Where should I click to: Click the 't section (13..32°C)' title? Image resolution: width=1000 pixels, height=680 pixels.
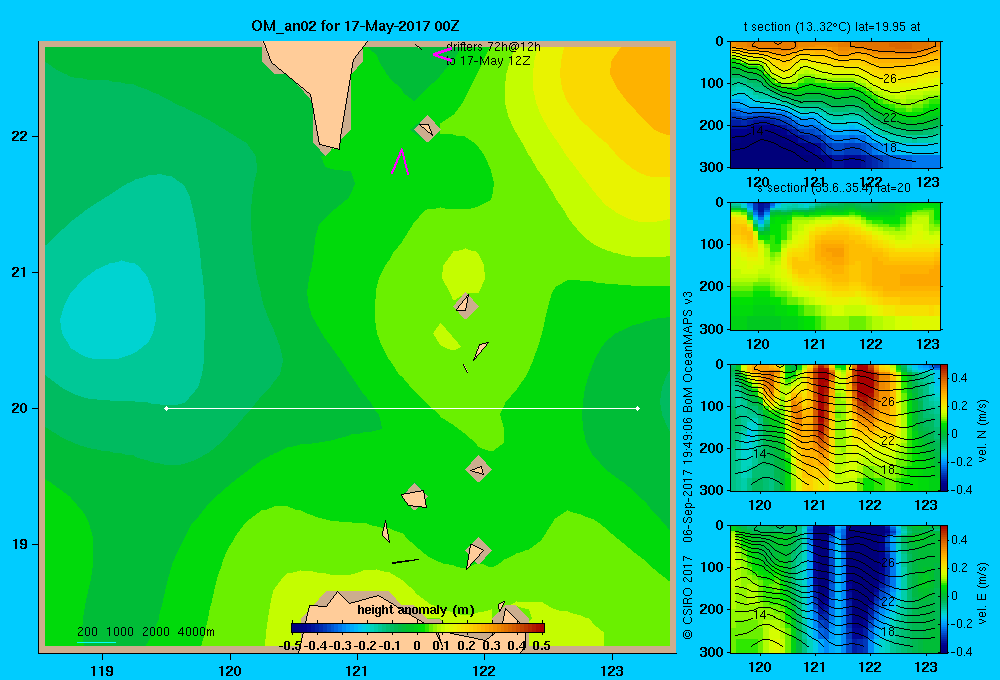click(832, 27)
